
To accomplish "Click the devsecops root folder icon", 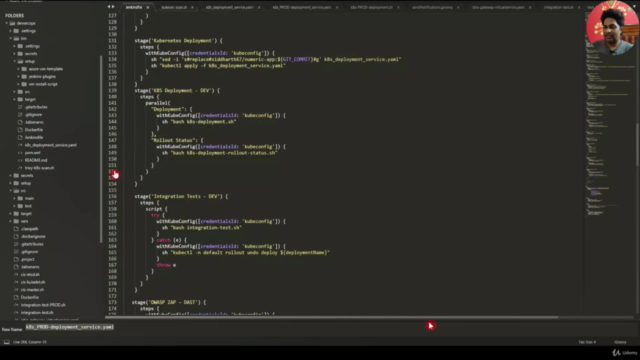I will click(x=12, y=23).
